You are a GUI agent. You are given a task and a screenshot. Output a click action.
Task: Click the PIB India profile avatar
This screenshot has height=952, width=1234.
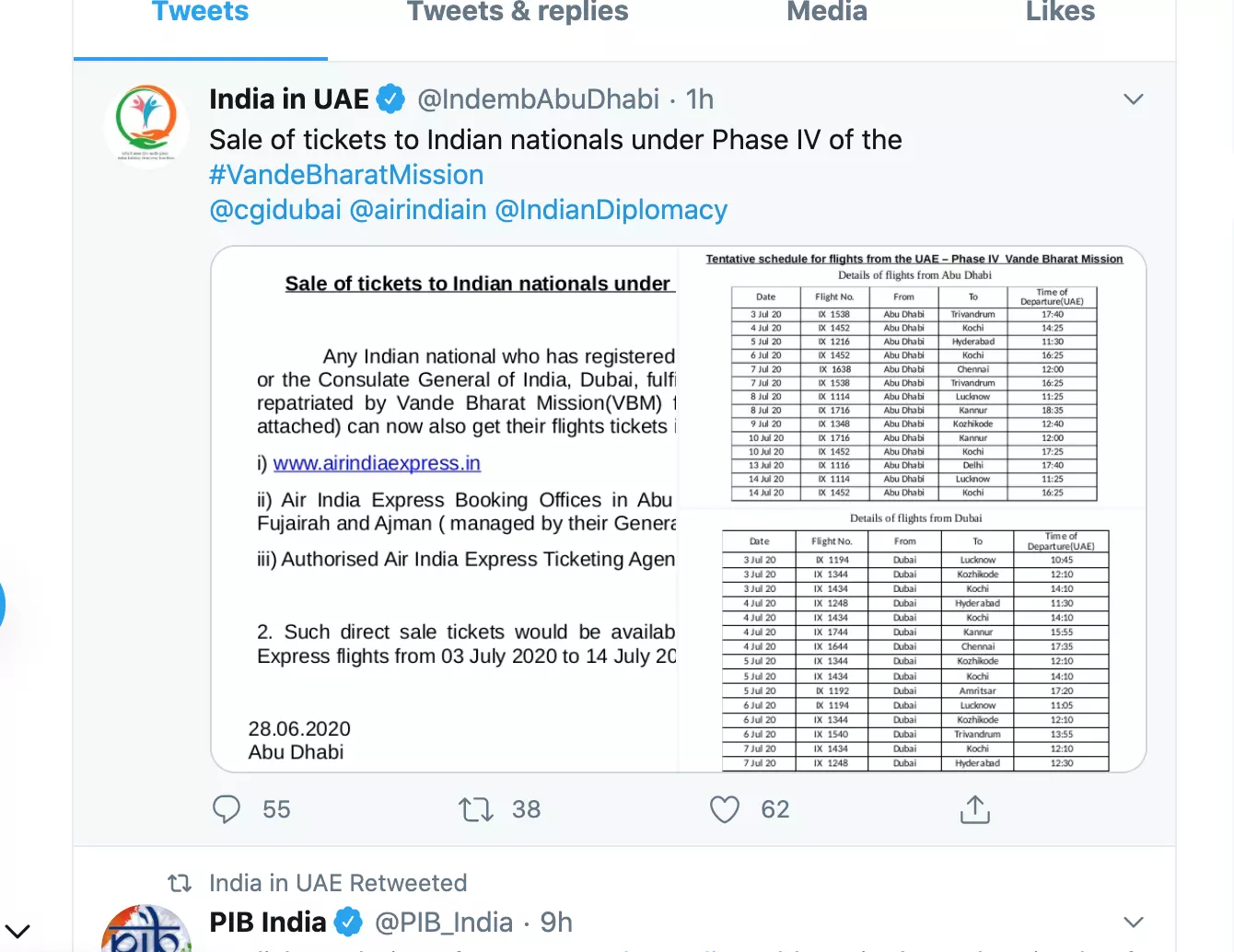[x=146, y=928]
